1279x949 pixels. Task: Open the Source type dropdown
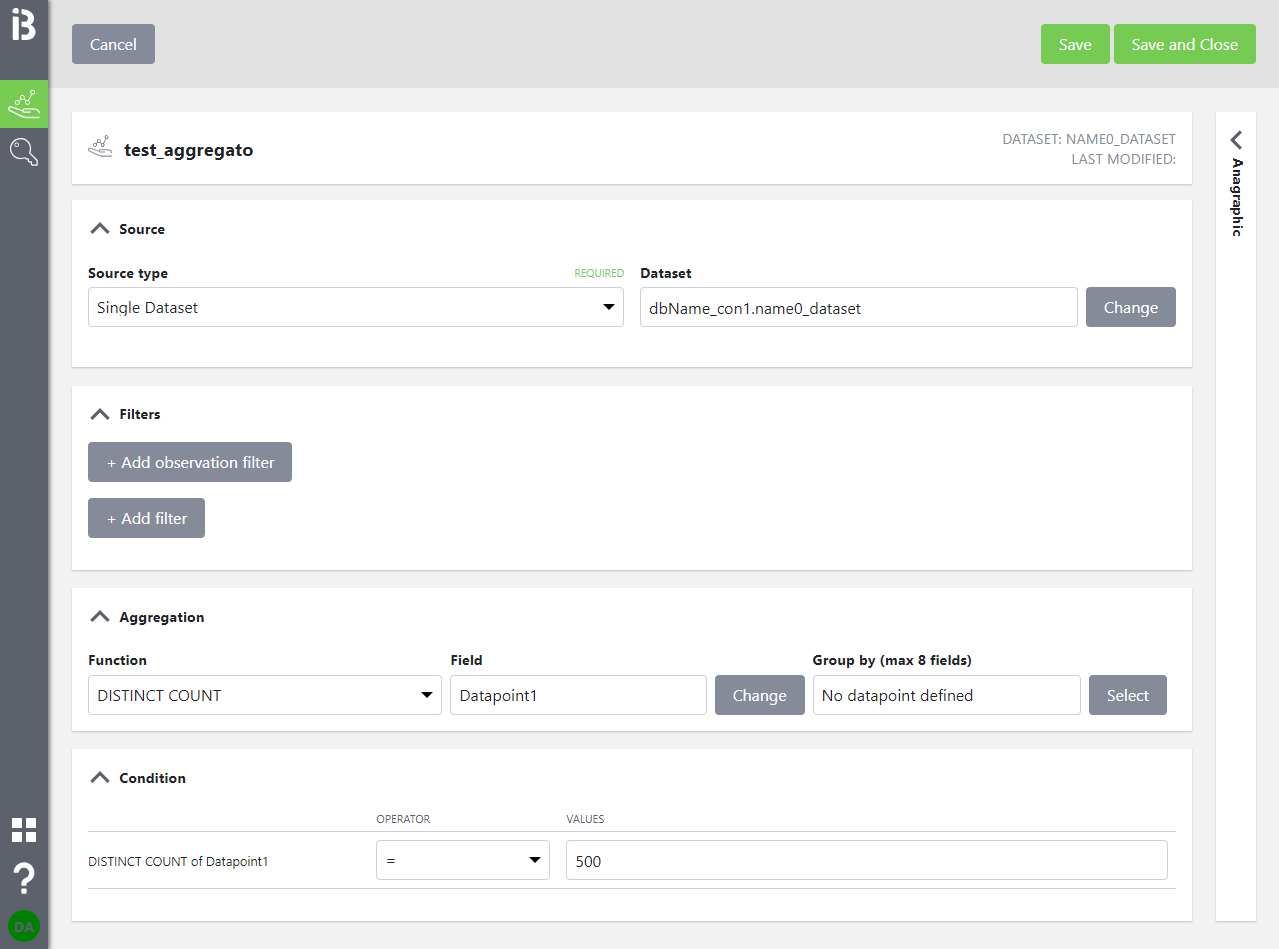click(355, 308)
